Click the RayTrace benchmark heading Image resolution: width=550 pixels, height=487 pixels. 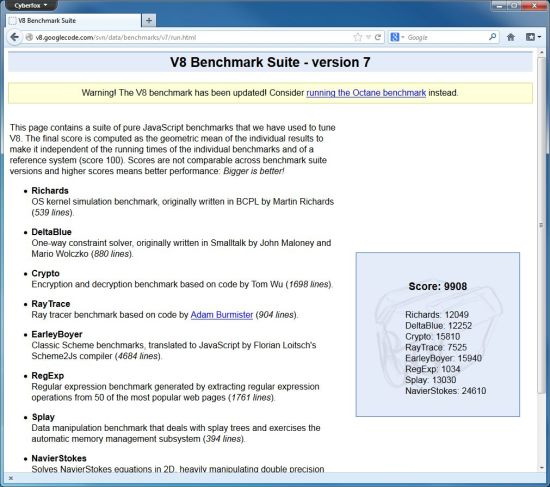[x=51, y=304]
